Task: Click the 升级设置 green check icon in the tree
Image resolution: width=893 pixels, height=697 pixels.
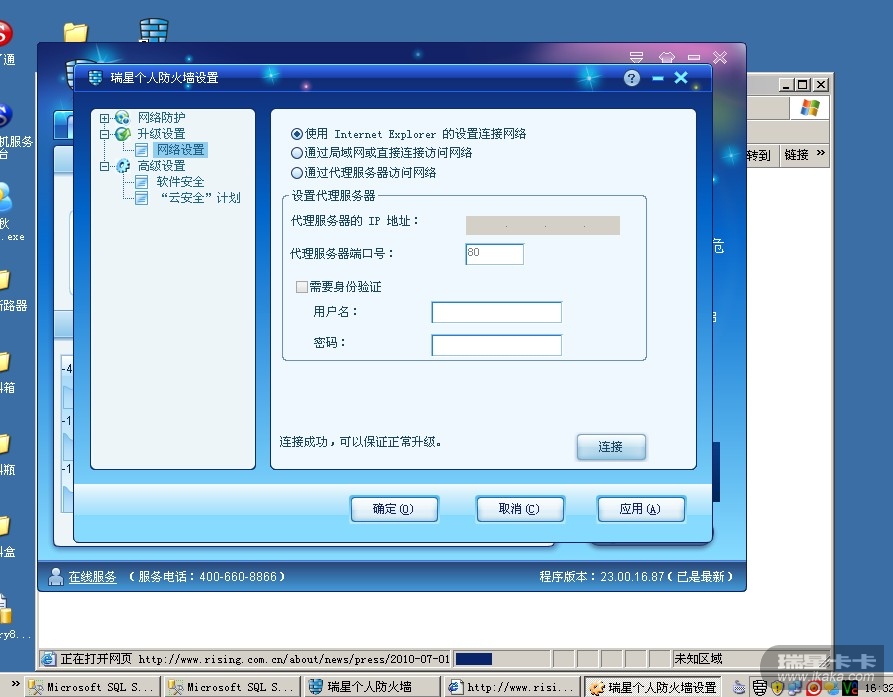Action: 122,134
